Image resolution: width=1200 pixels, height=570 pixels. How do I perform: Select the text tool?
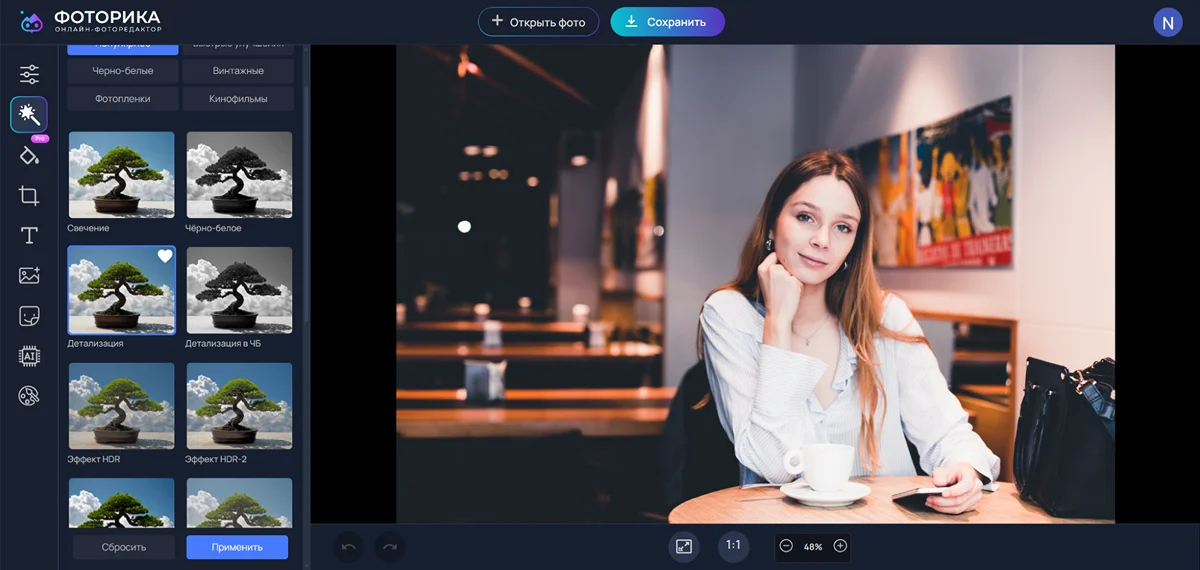tap(29, 236)
